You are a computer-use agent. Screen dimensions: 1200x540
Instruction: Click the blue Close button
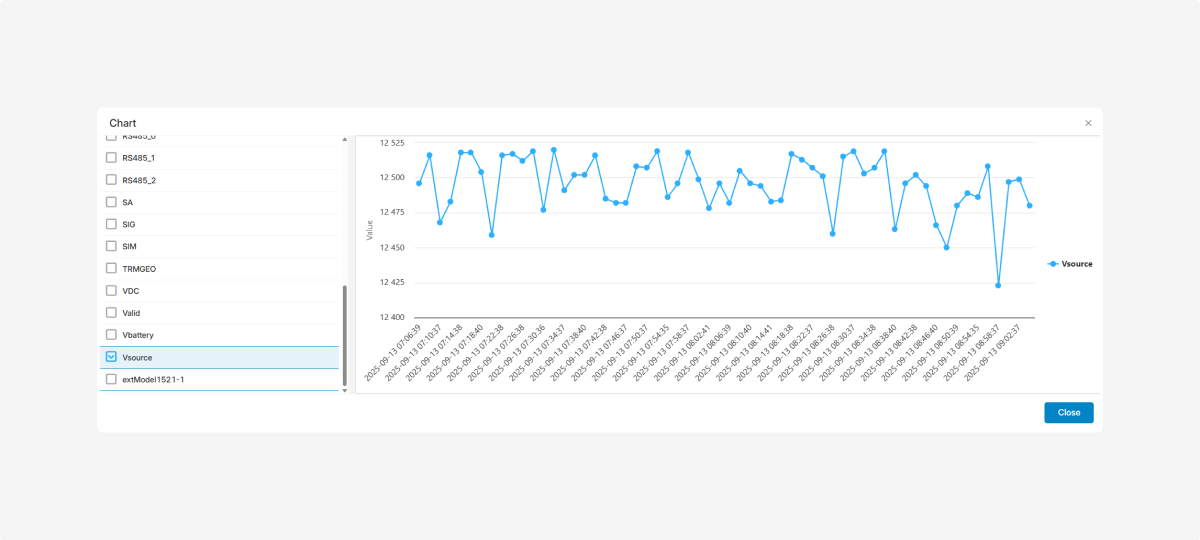[1068, 412]
